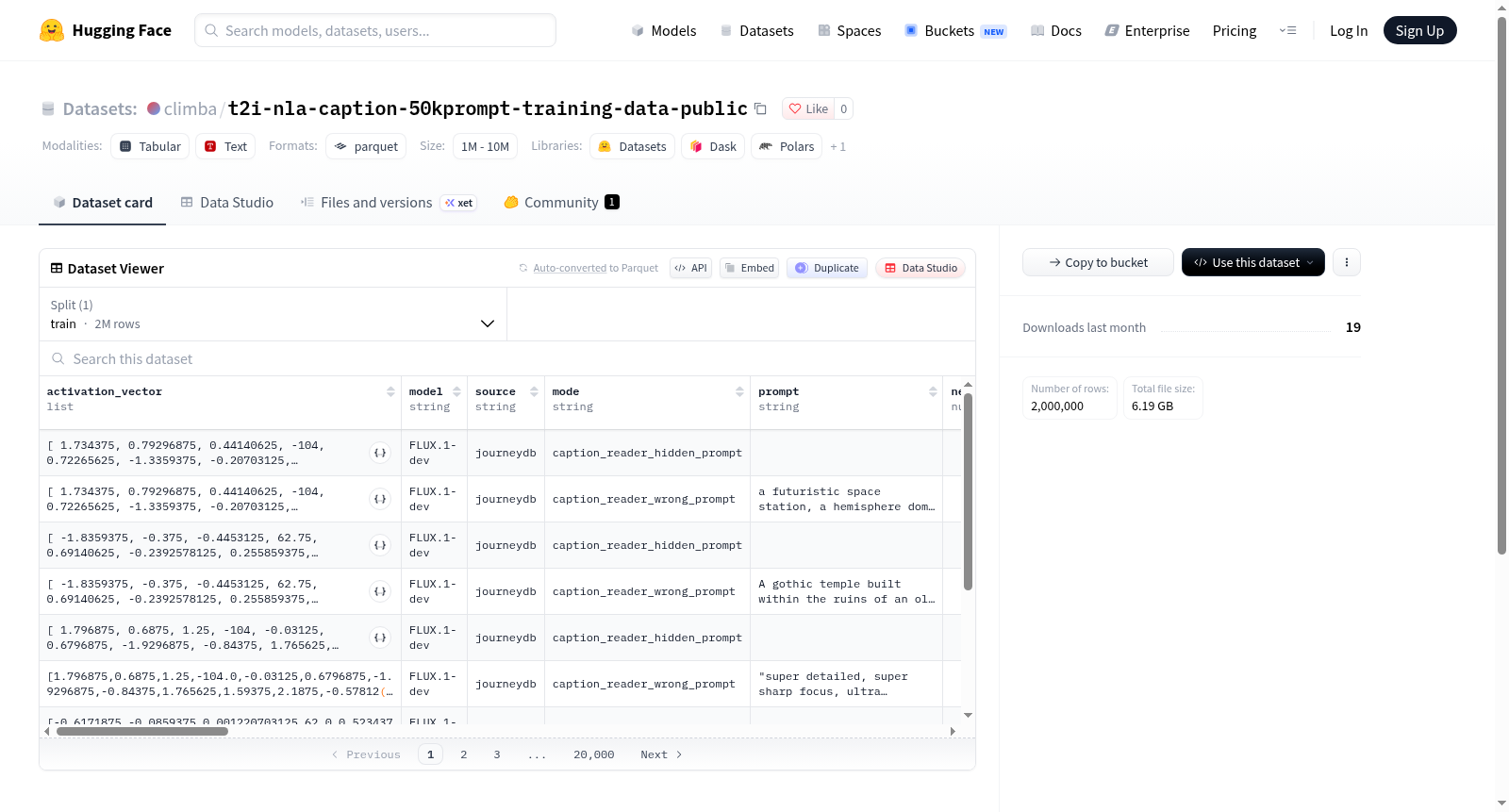Open the Use this dataset dropdown

pos(1253,262)
